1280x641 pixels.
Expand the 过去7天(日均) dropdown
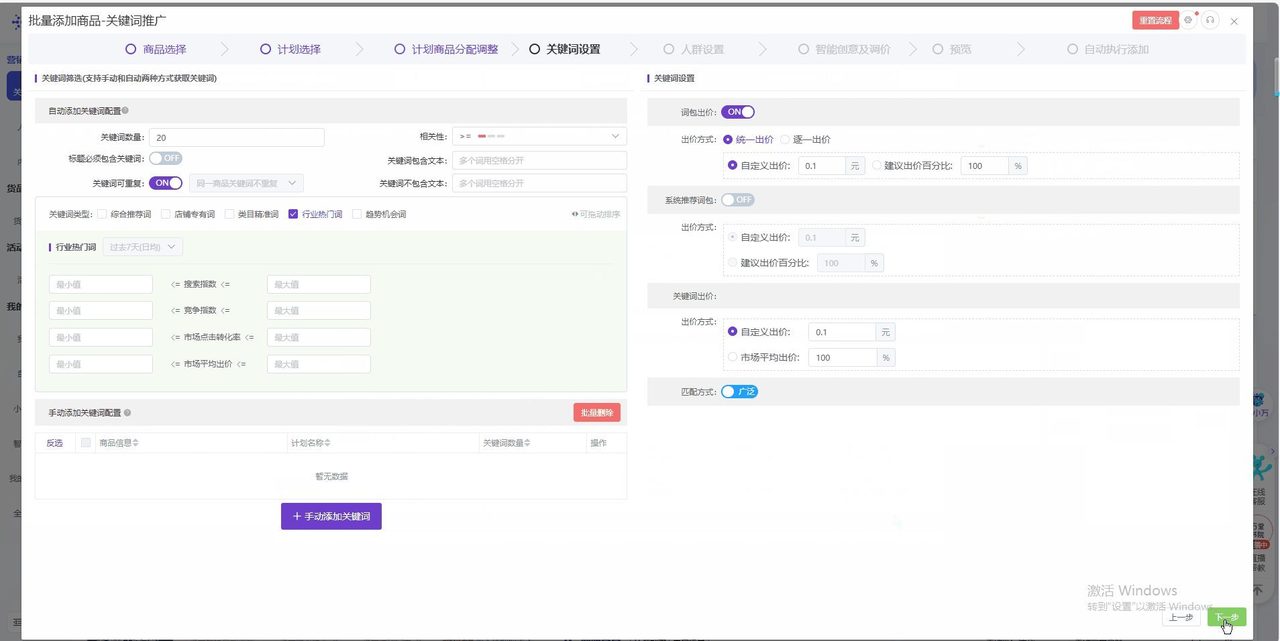tap(143, 247)
